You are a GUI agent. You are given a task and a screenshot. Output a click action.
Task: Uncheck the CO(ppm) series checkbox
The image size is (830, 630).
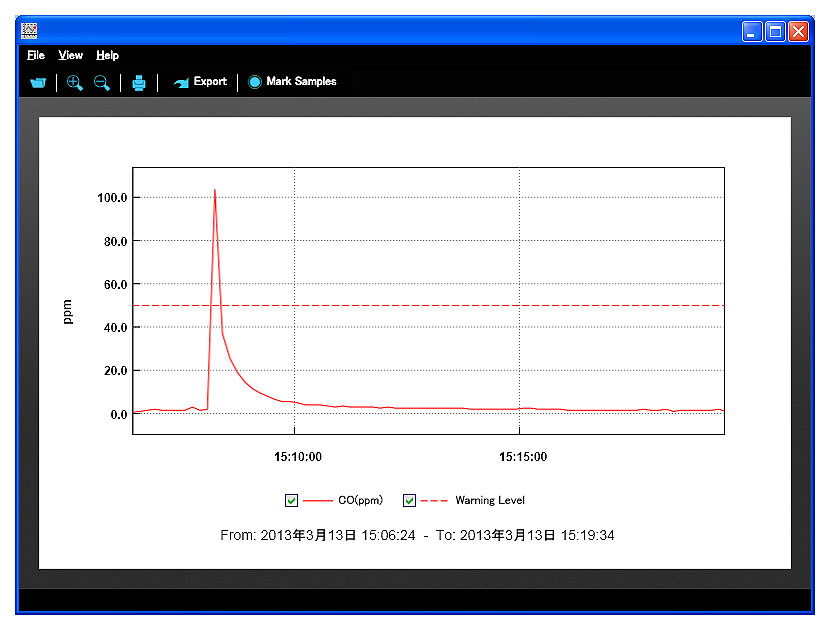click(292, 500)
